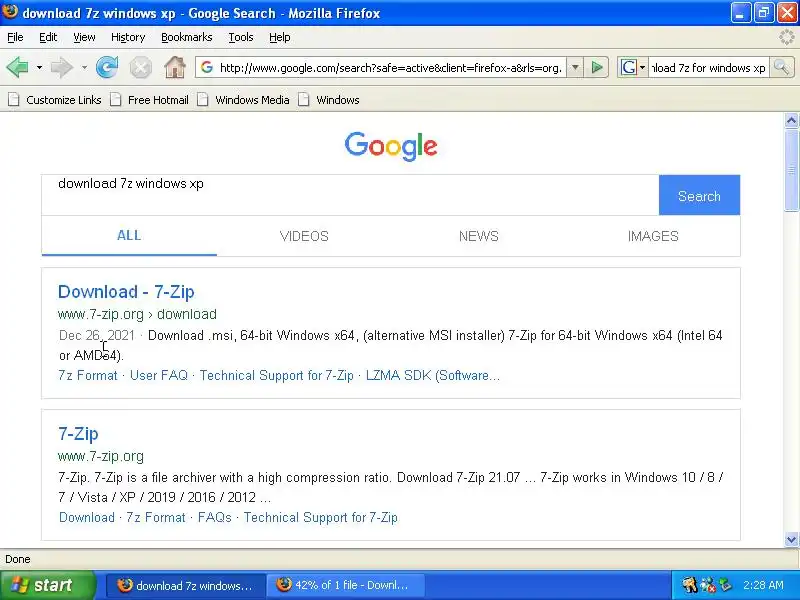800x600 pixels.
Task: Open the 42% of 1 file Downloads taskbar button
Action: (x=347, y=585)
